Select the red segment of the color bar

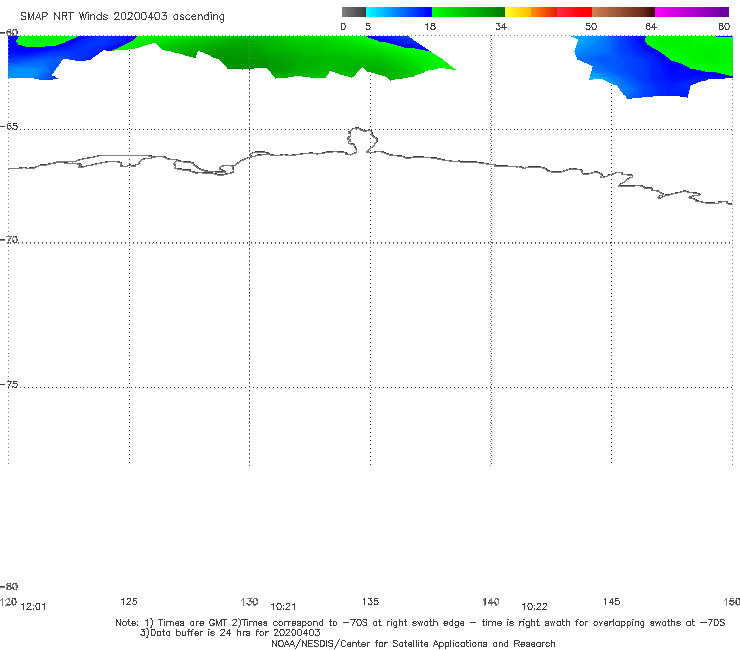[574, 12]
